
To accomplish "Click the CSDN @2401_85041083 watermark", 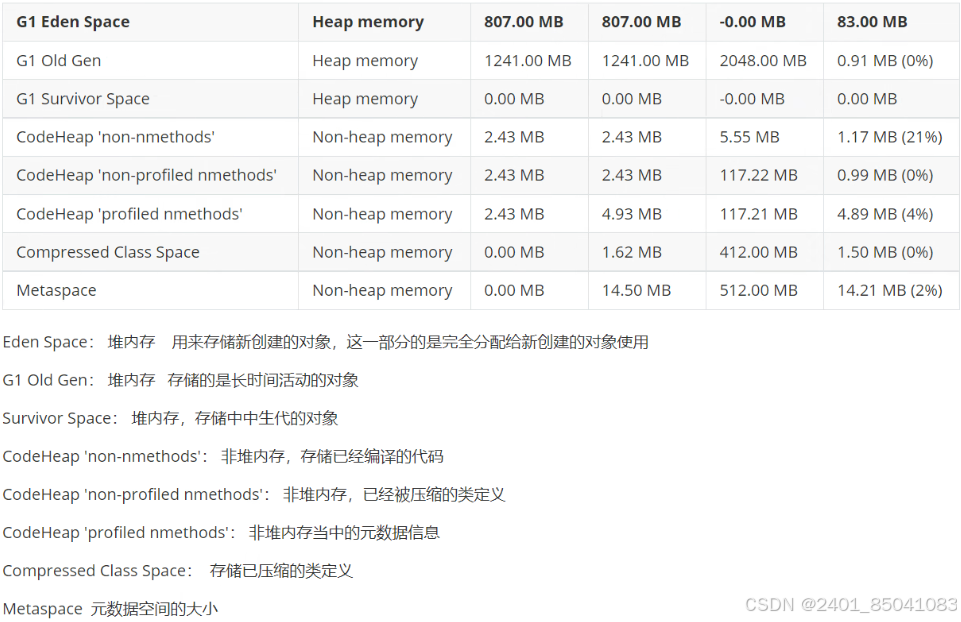I will (851, 605).
